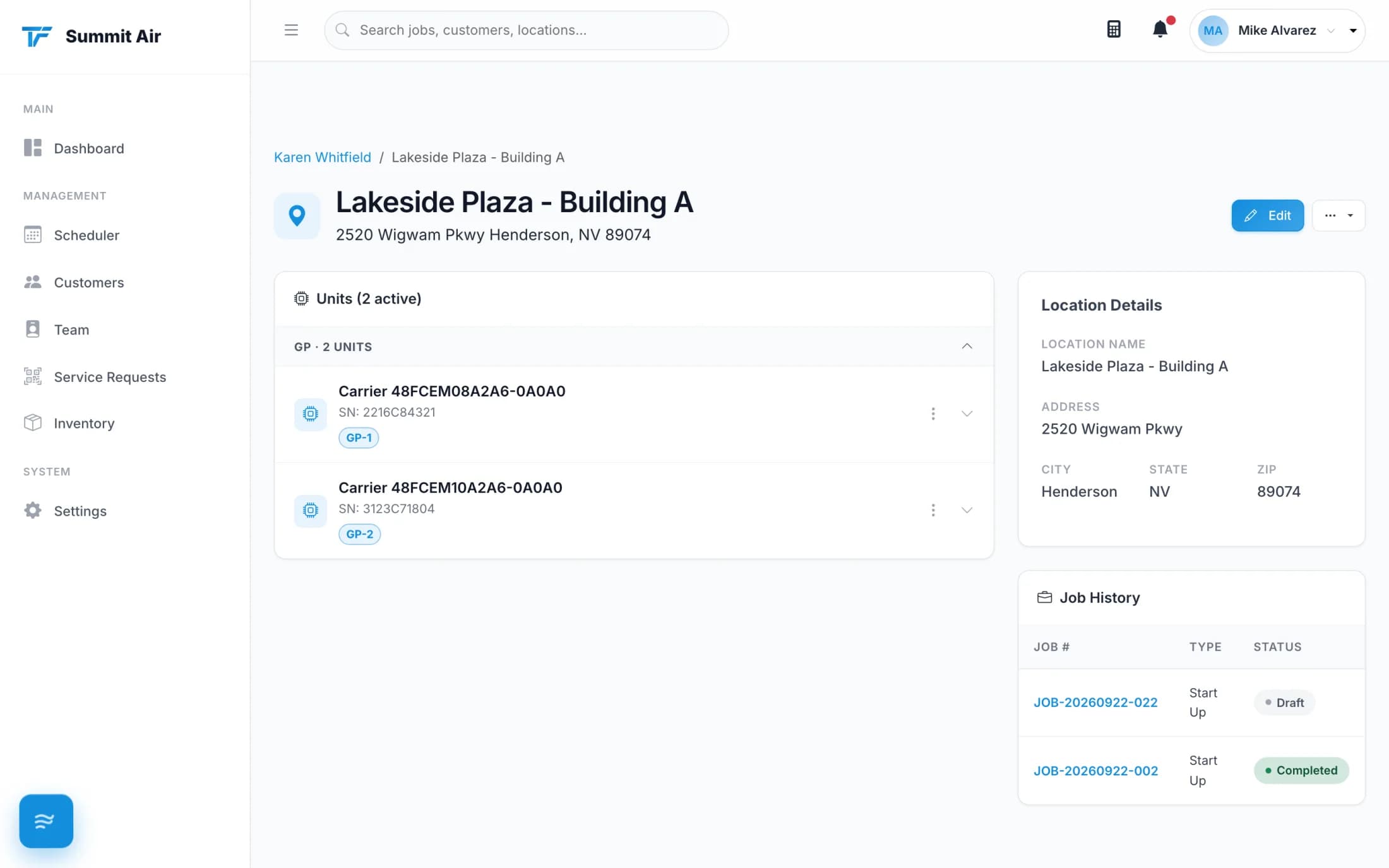This screenshot has width=1389, height=868.
Task: Click the blue location pin icon
Action: tap(297, 215)
